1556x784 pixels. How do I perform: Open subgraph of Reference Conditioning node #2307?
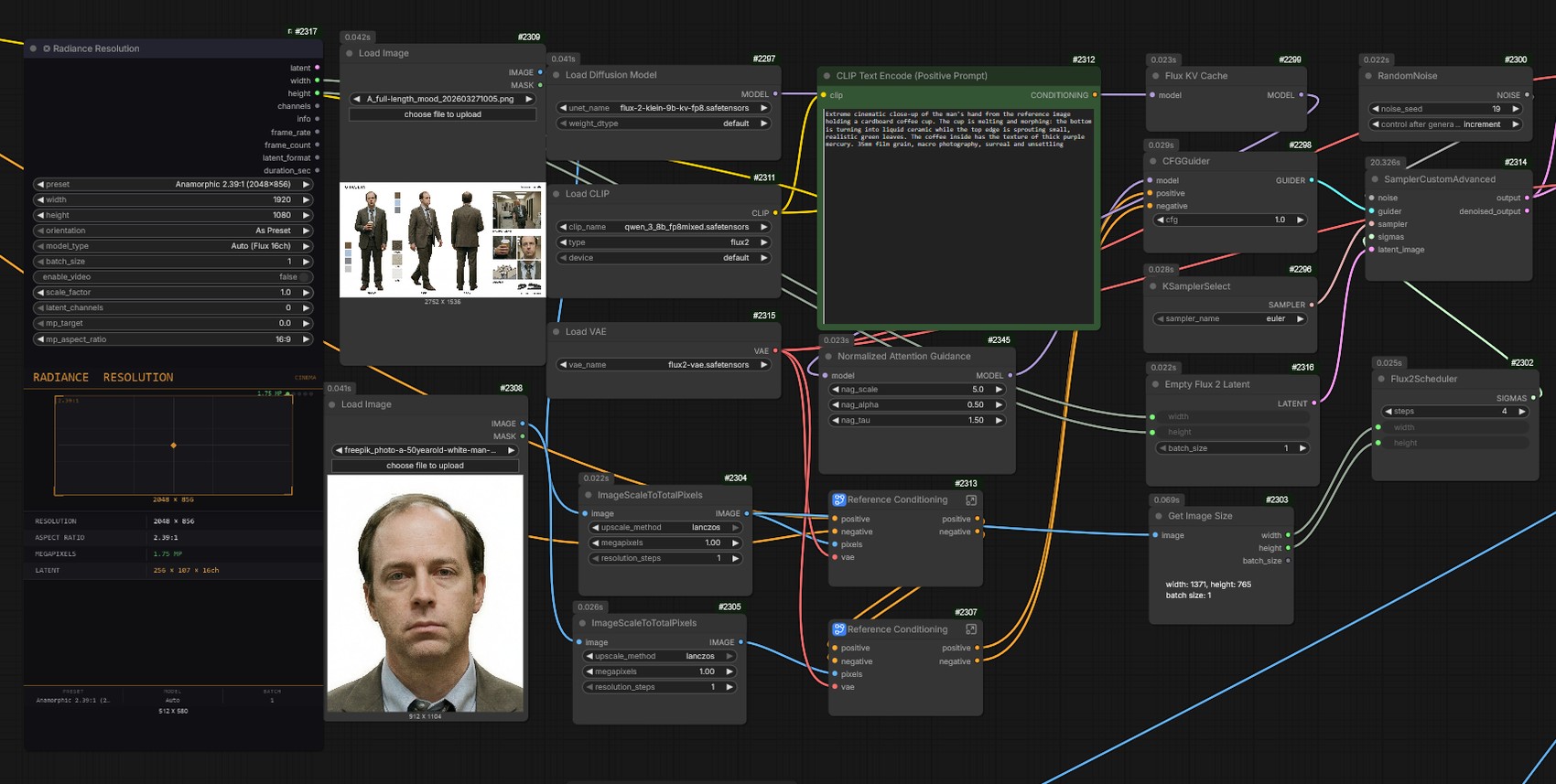coord(971,629)
